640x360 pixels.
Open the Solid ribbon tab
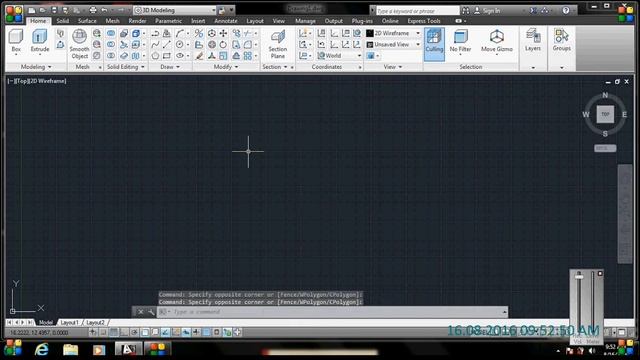62,21
